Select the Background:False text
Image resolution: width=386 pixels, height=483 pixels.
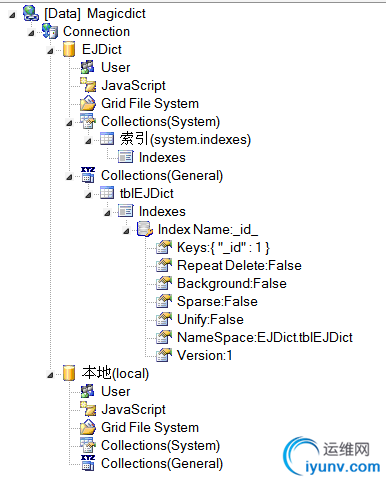[232, 284]
